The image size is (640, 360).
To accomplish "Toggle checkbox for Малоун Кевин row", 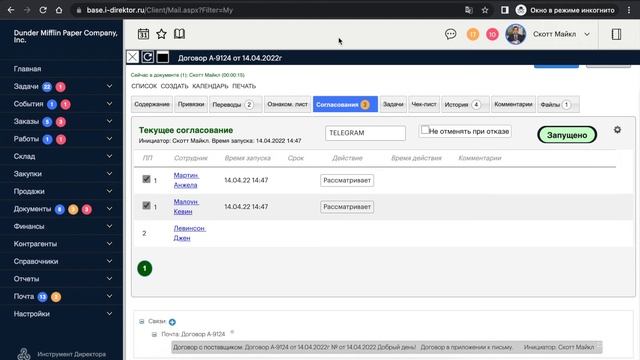I will [x=146, y=206].
